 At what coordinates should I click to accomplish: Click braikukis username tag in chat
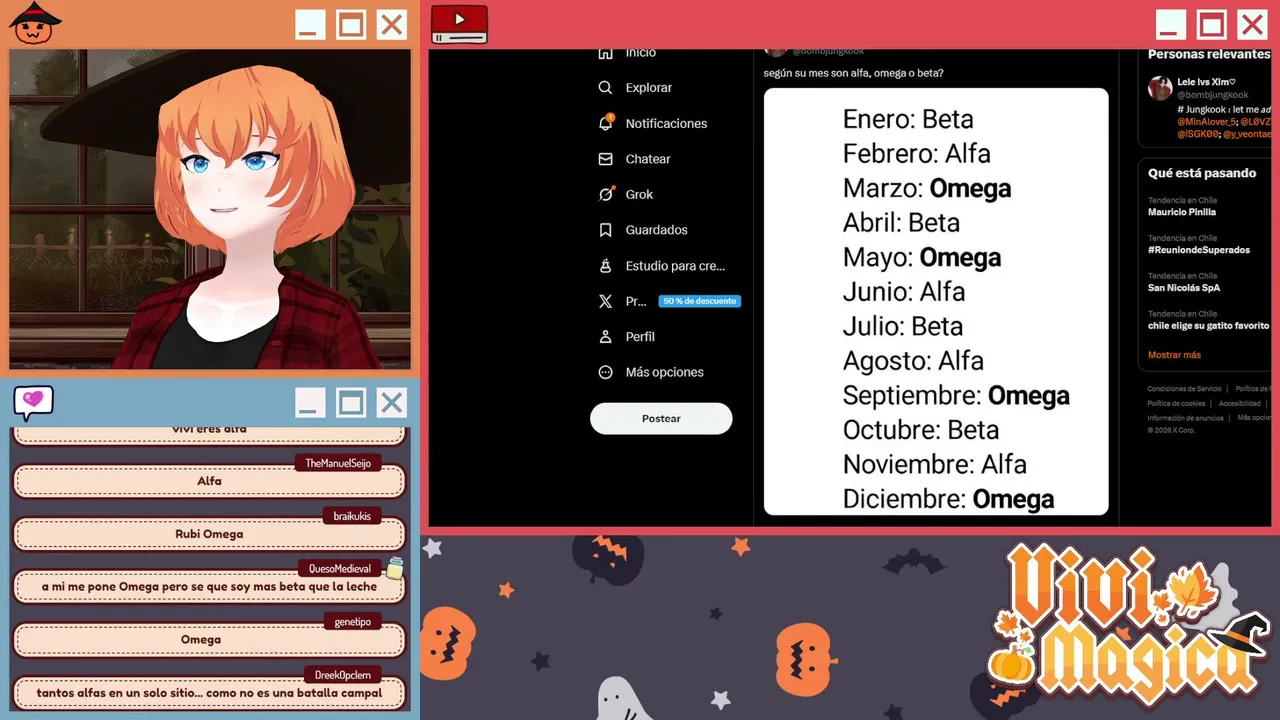pyautogui.click(x=352, y=516)
